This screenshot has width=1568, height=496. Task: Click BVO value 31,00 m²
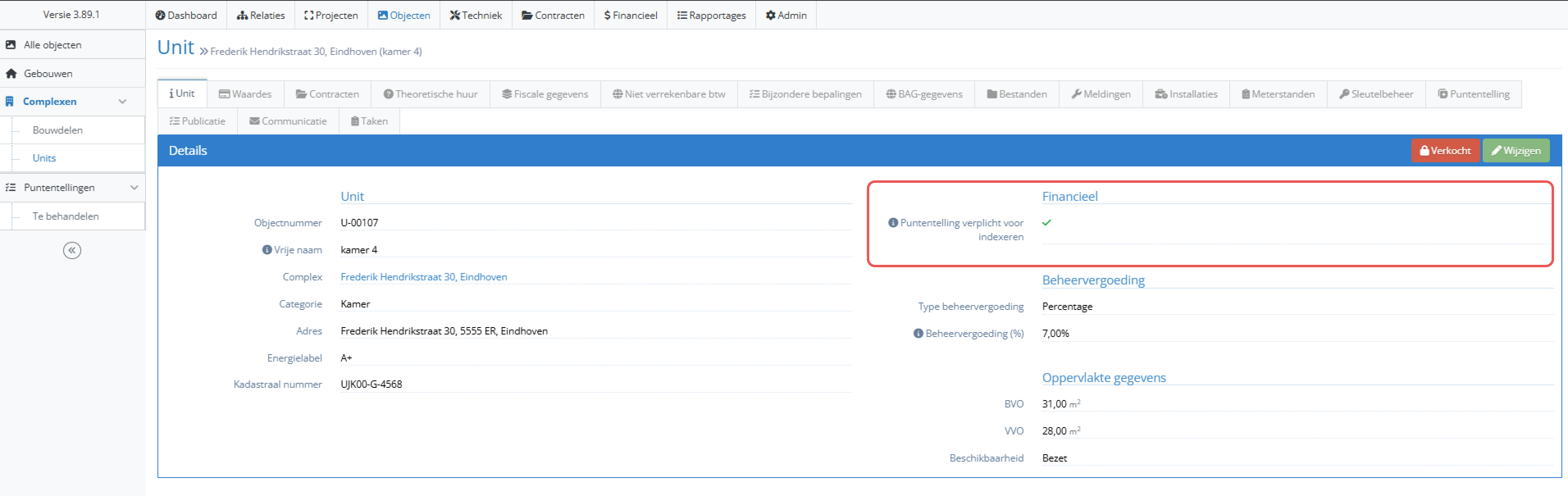click(x=1061, y=403)
